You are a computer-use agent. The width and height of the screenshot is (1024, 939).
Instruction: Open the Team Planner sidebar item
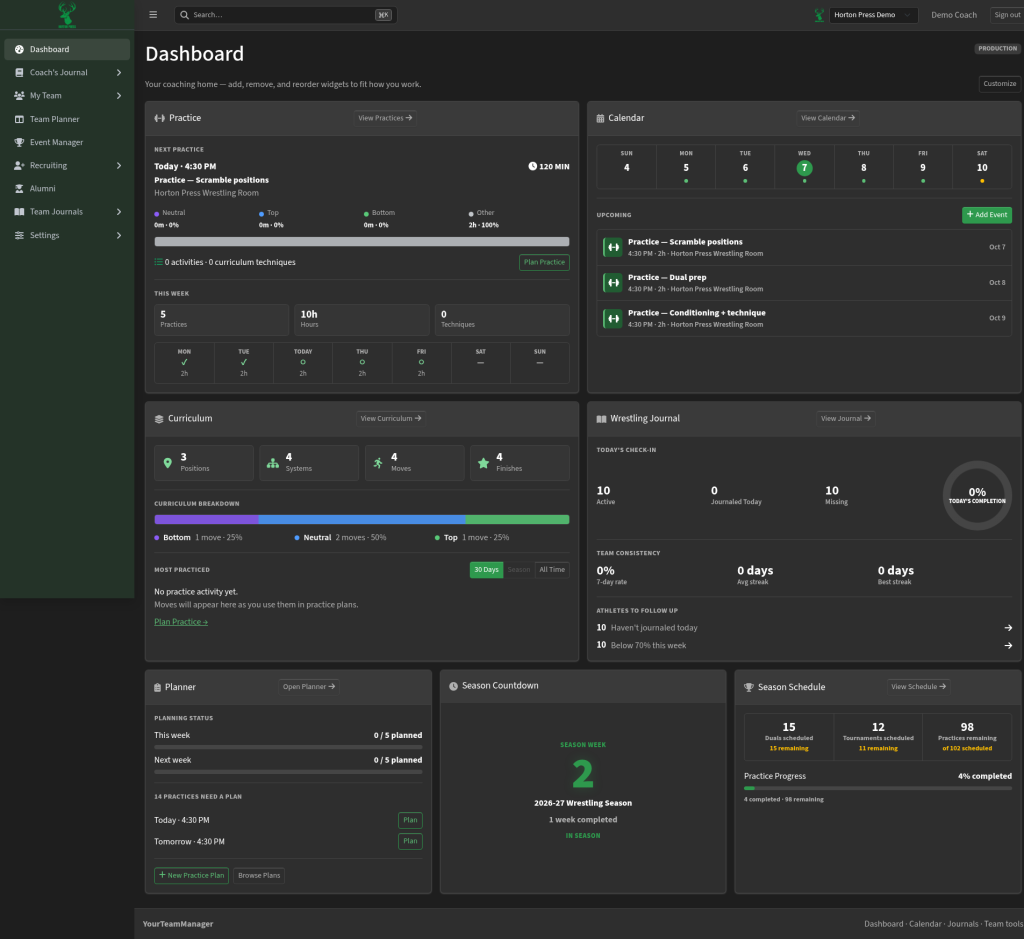click(x=67, y=119)
